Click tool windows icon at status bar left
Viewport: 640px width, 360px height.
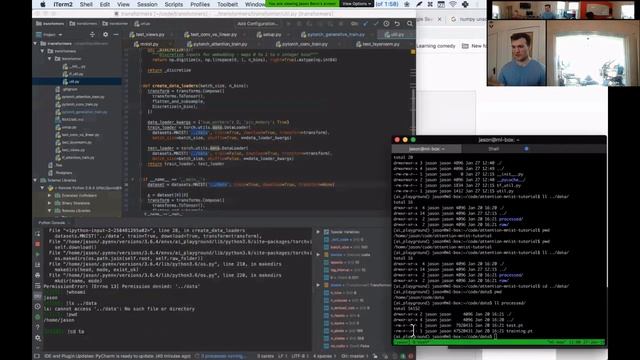pos(37,356)
